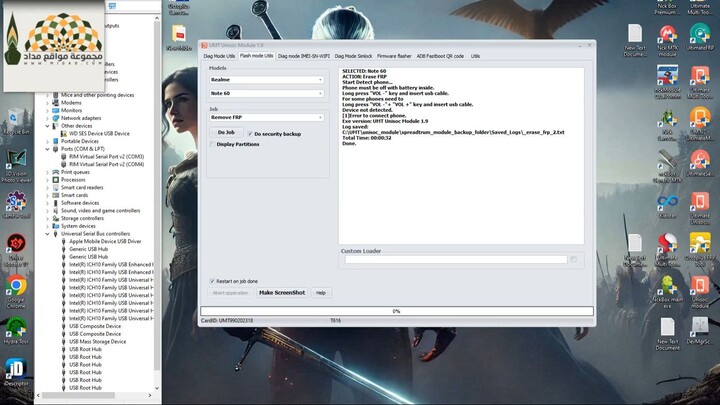Expand the Print queues node
The width and height of the screenshot is (720, 405).
tap(47, 172)
